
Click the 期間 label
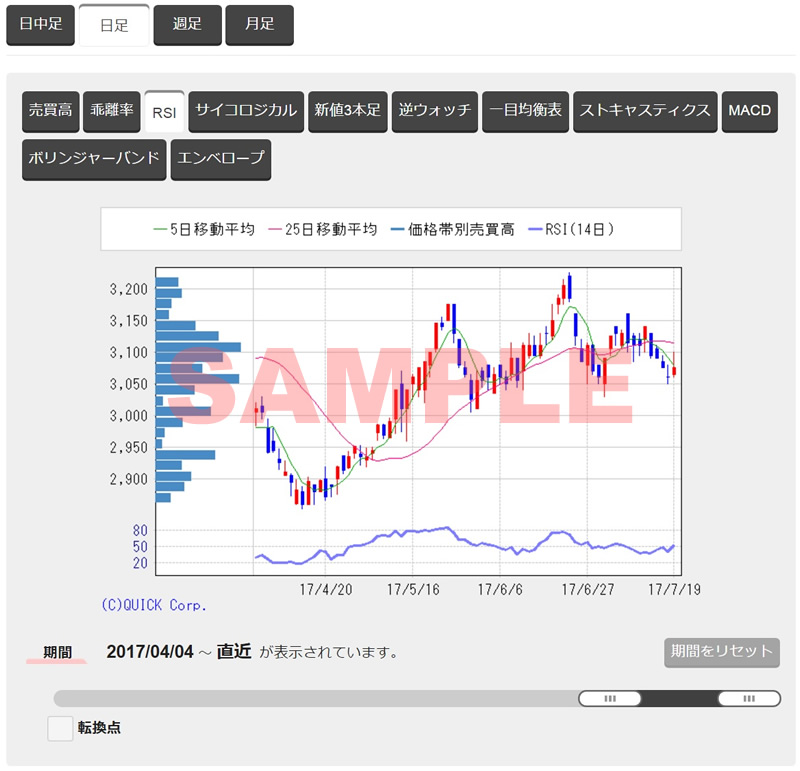(x=57, y=652)
